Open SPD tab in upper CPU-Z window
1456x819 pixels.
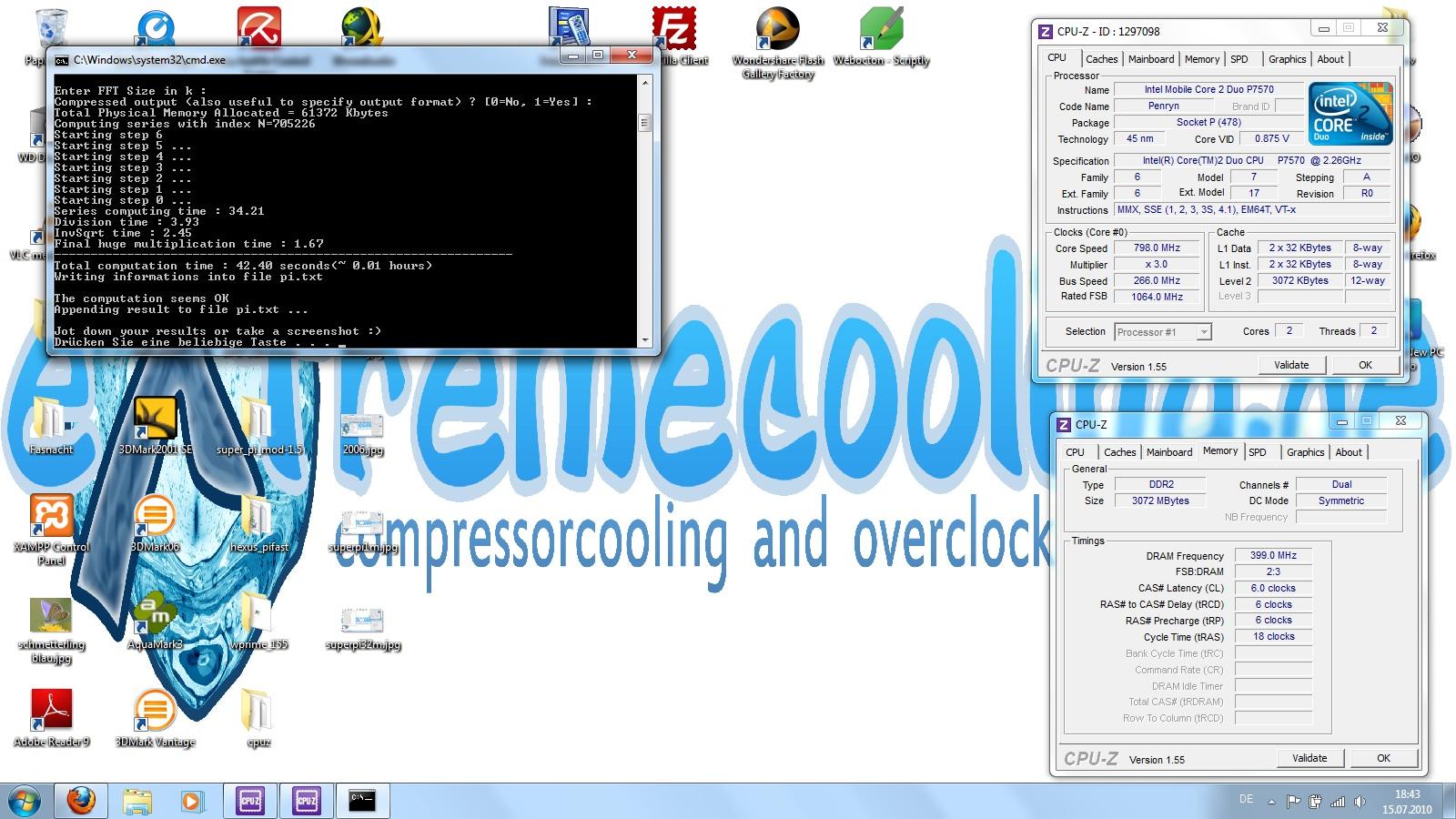[x=1239, y=59]
